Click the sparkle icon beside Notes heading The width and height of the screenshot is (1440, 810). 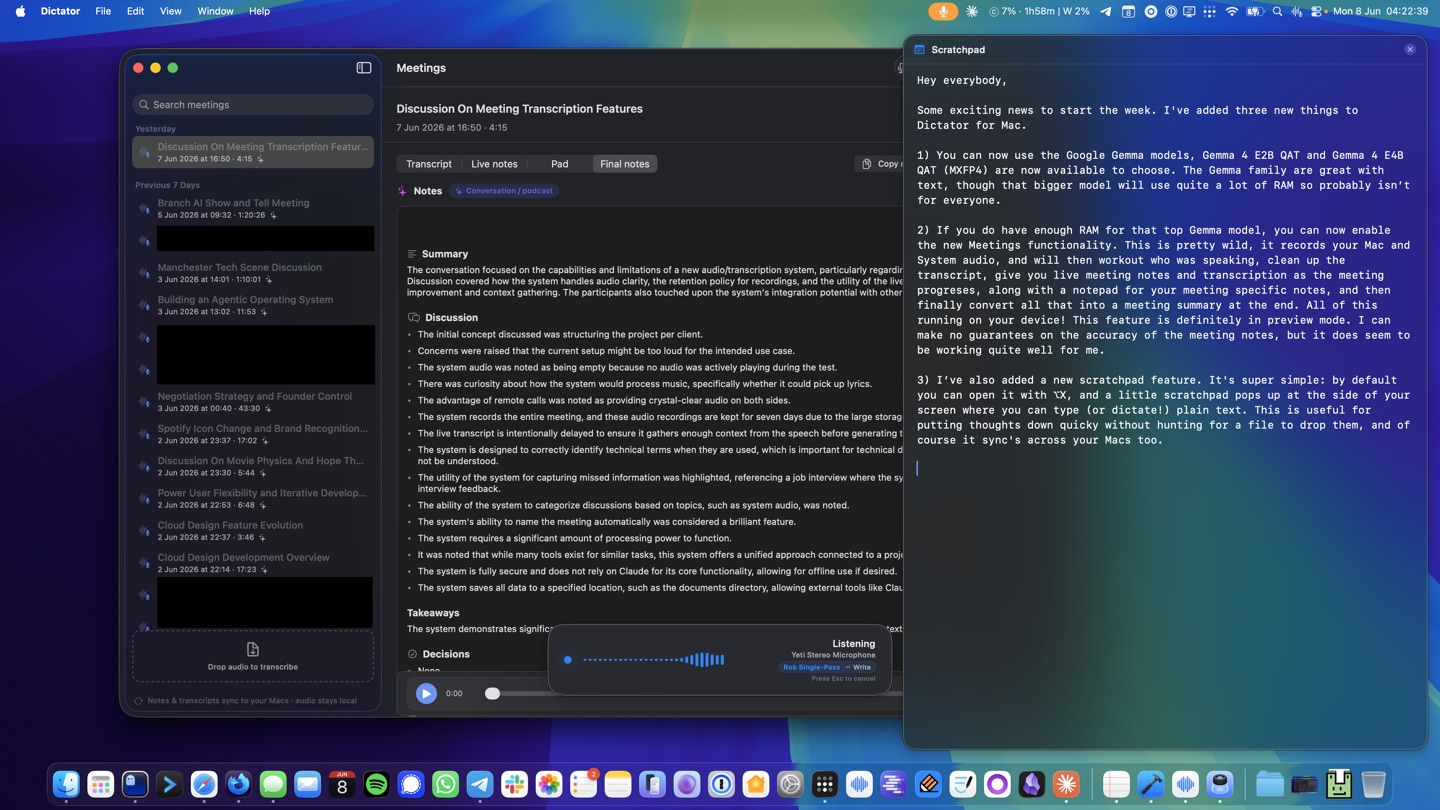pyautogui.click(x=402, y=190)
